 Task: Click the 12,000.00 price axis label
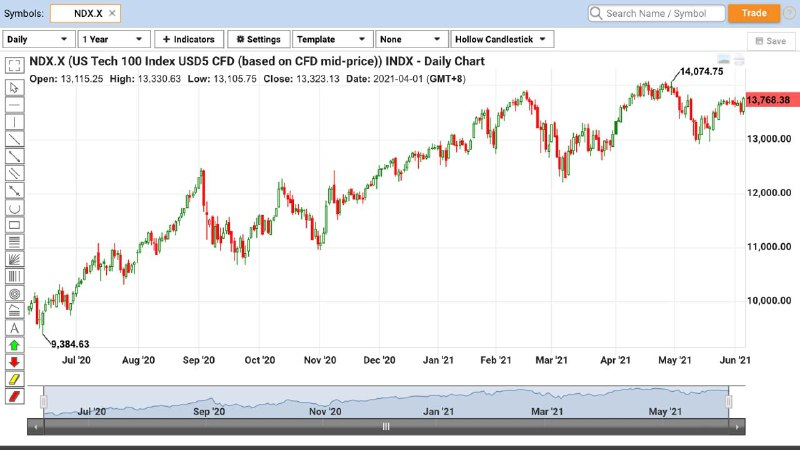(769, 193)
